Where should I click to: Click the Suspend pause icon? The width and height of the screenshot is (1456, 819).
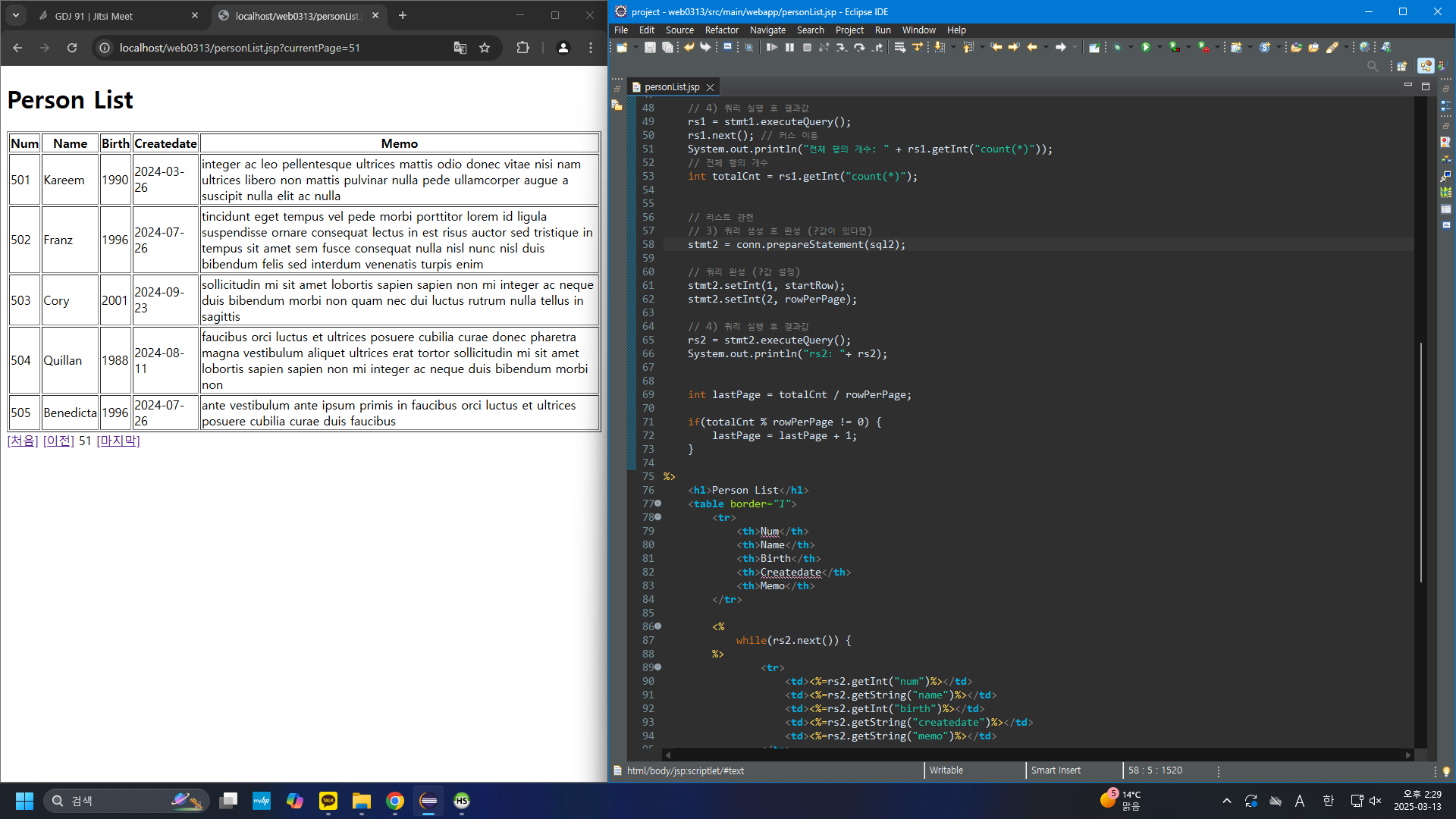[789, 47]
